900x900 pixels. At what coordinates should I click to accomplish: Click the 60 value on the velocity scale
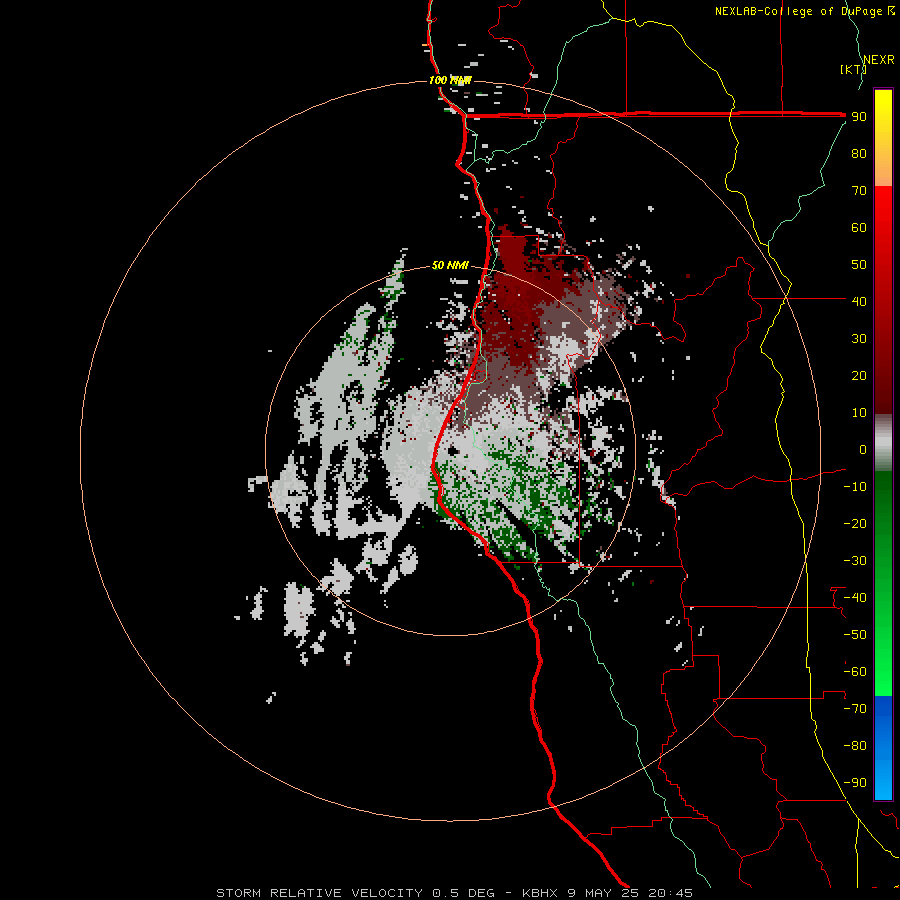859,227
